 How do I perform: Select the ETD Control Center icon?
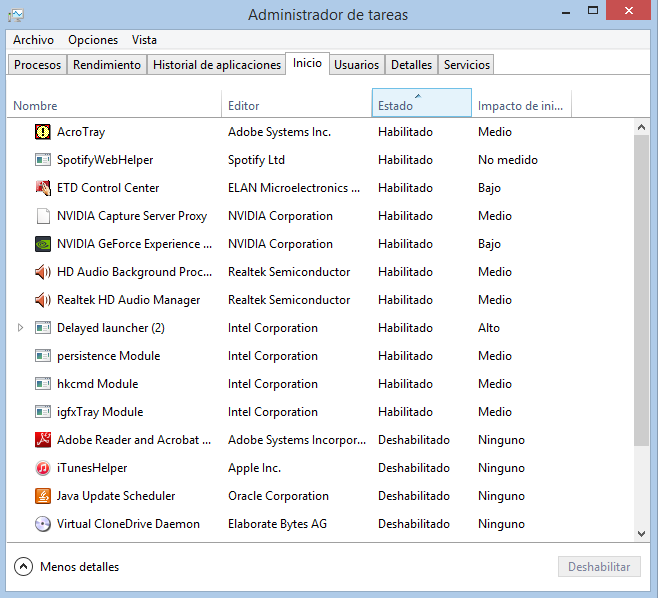[42, 188]
